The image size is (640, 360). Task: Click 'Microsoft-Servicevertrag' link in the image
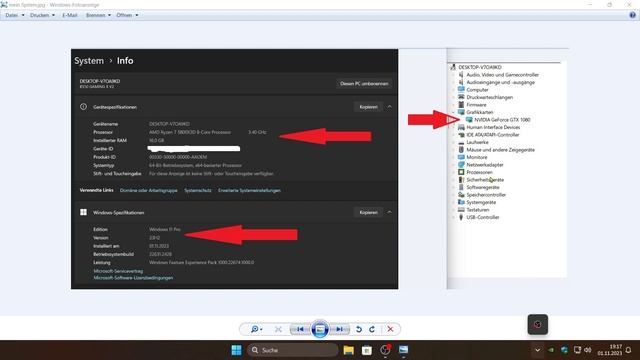118,271
